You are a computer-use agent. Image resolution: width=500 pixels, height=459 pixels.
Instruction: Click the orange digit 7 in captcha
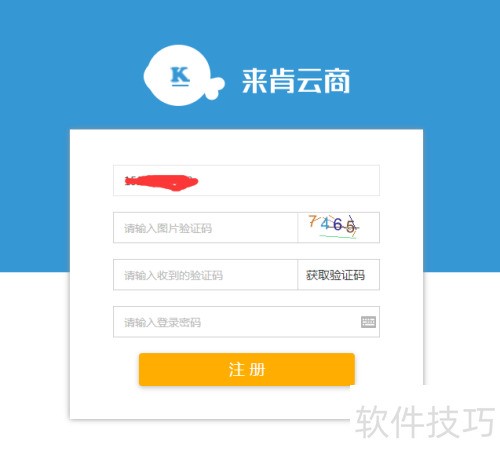click(x=312, y=221)
